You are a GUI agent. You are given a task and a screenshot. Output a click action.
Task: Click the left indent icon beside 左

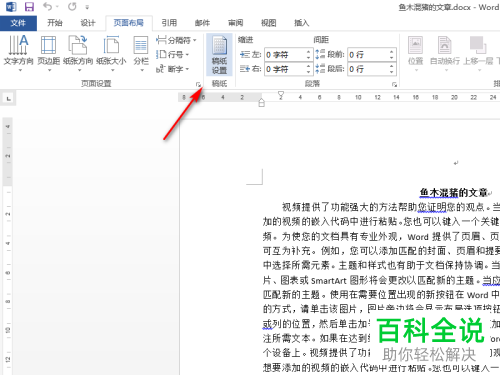tap(245, 55)
